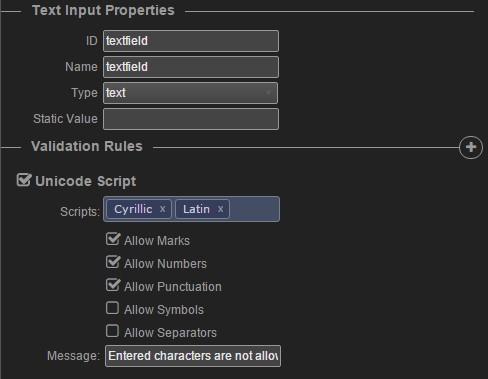Click empty area of Scripts tag box
488x379 pixels.
click(x=254, y=209)
